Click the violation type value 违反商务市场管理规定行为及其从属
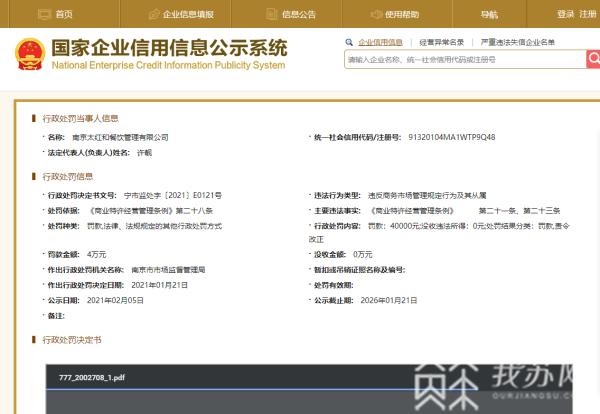 [x=427, y=196]
